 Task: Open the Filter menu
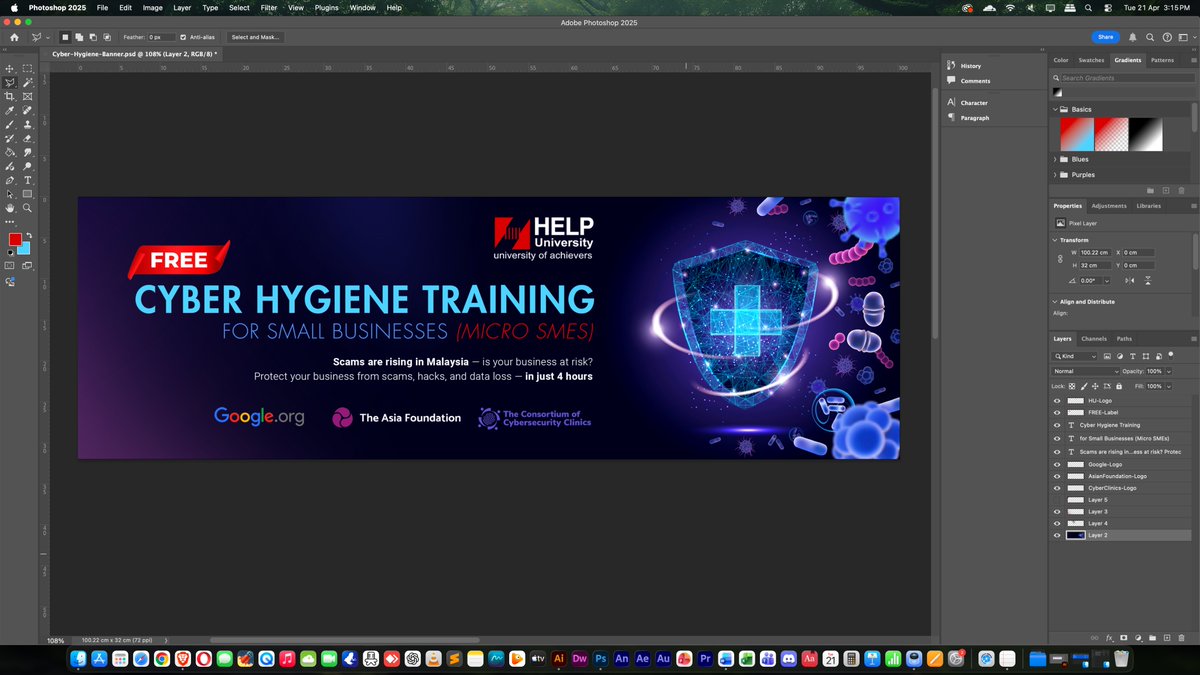[x=268, y=7]
